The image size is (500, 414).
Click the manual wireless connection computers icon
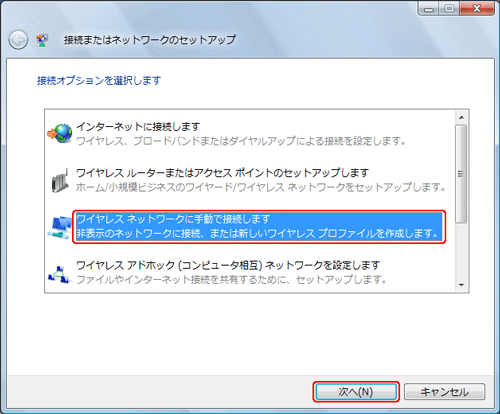[60, 227]
